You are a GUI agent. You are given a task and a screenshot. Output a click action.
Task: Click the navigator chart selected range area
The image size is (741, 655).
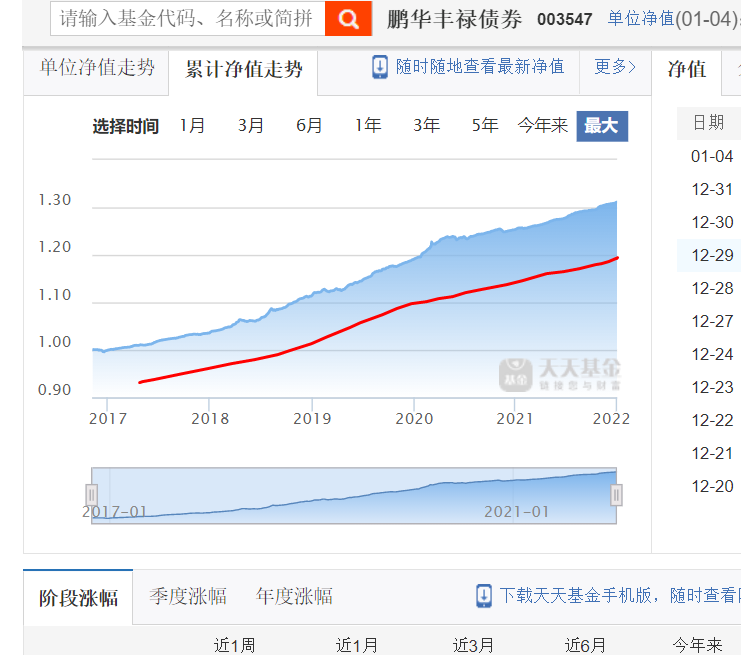click(x=354, y=495)
